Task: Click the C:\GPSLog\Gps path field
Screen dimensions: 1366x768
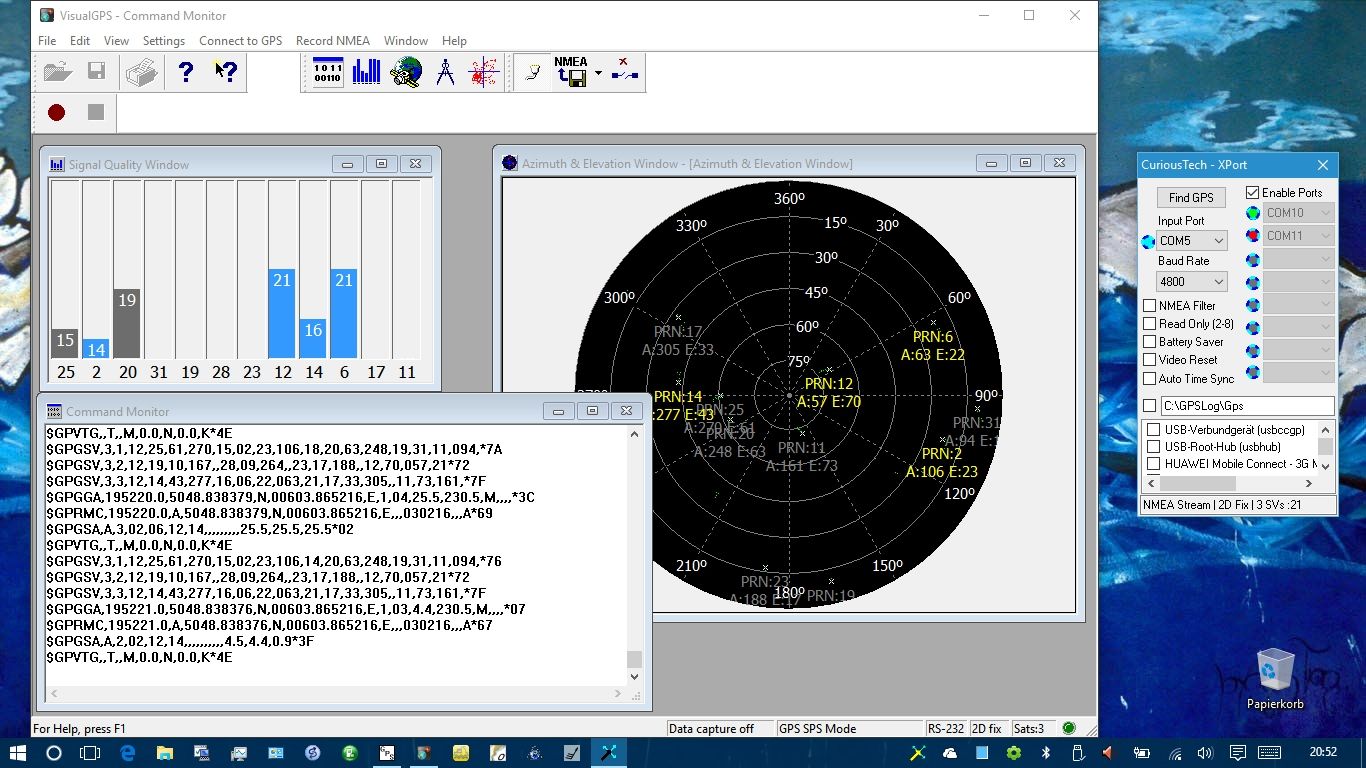Action: tap(1246, 406)
